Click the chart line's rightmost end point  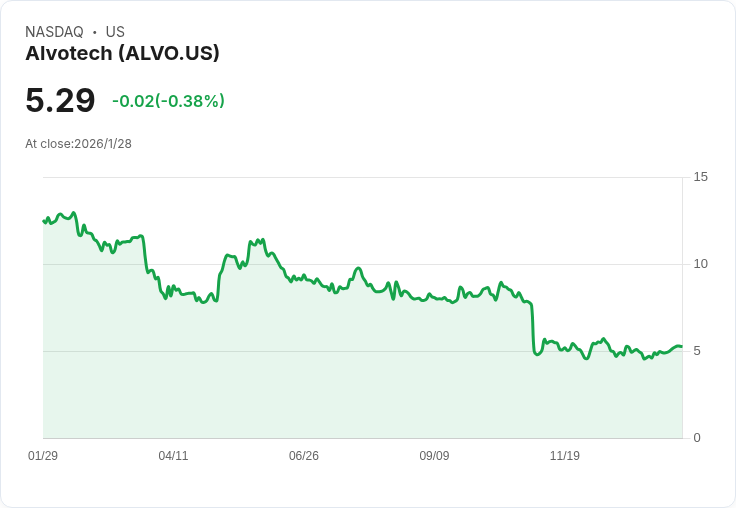[682, 347]
